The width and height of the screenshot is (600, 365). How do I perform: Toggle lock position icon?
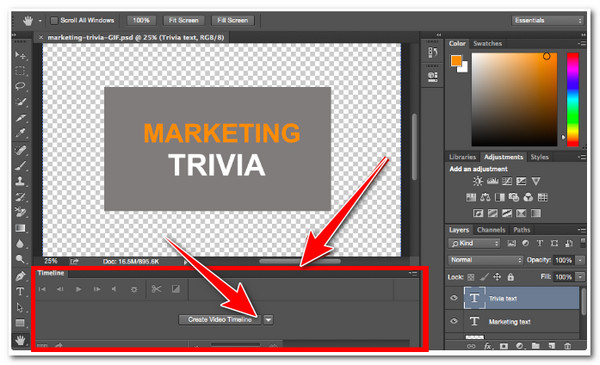(497, 276)
